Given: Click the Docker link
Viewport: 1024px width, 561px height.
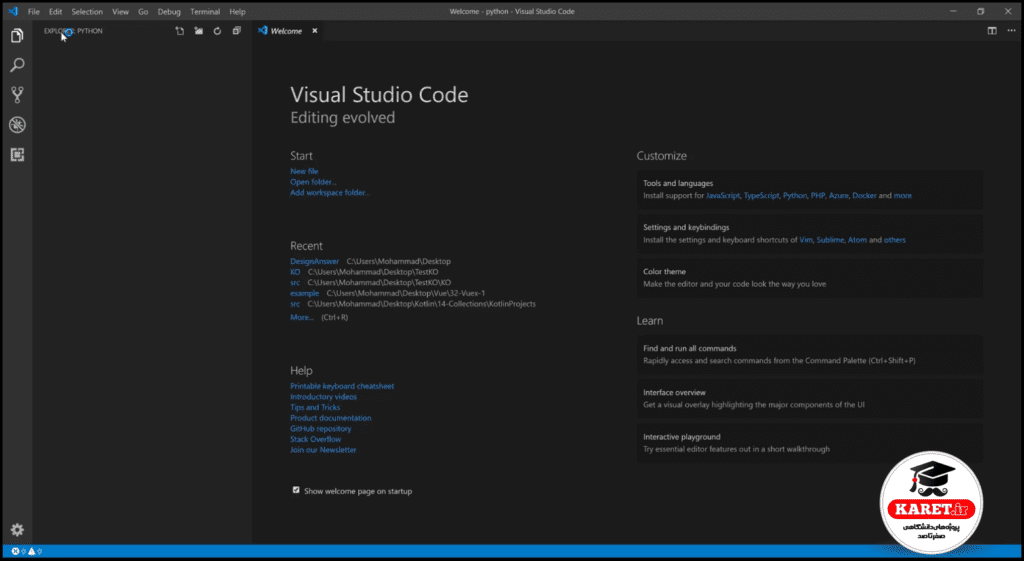Looking at the screenshot, I should [x=864, y=195].
